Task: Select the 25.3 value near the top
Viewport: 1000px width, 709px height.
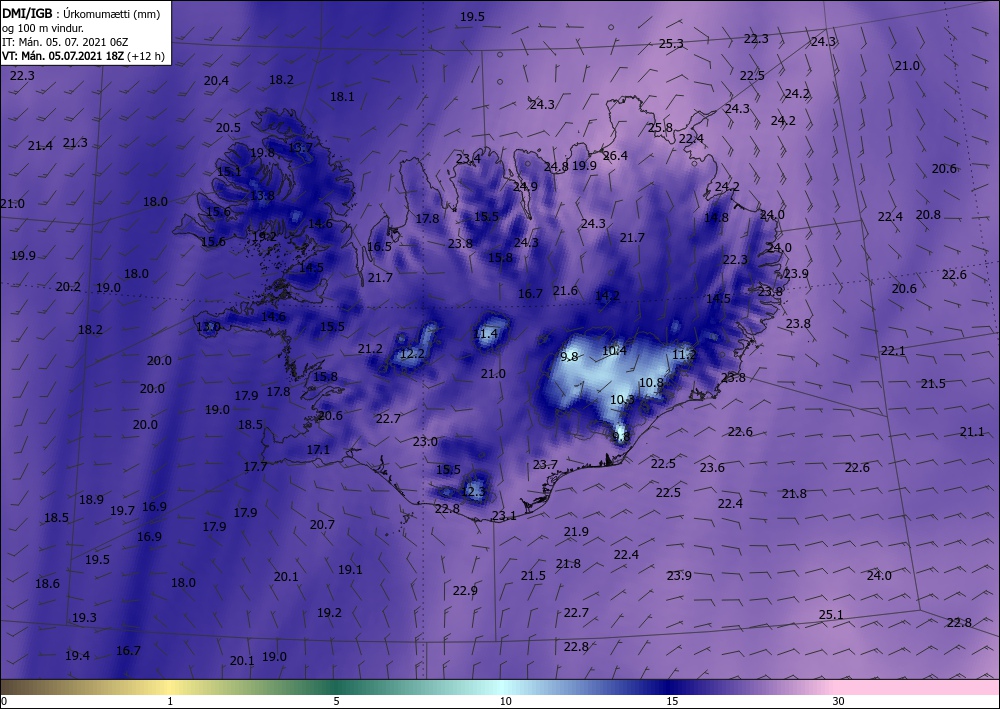Action: 671,43
